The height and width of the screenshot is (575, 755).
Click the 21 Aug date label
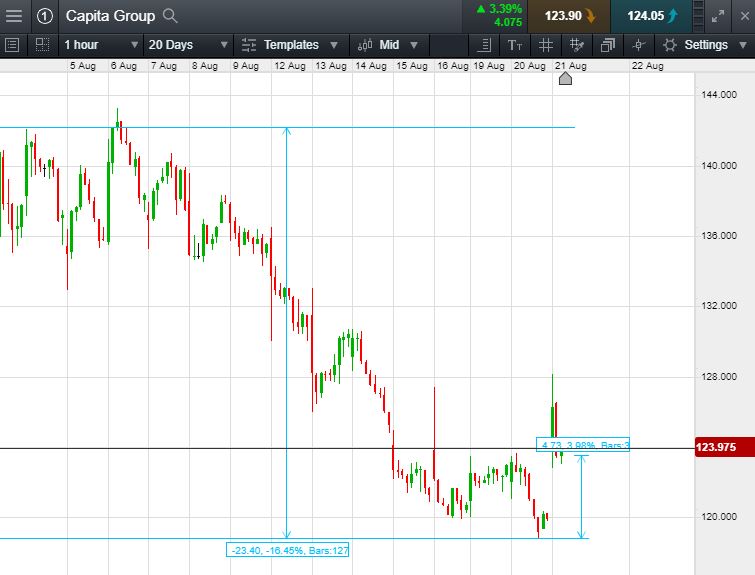(571, 66)
